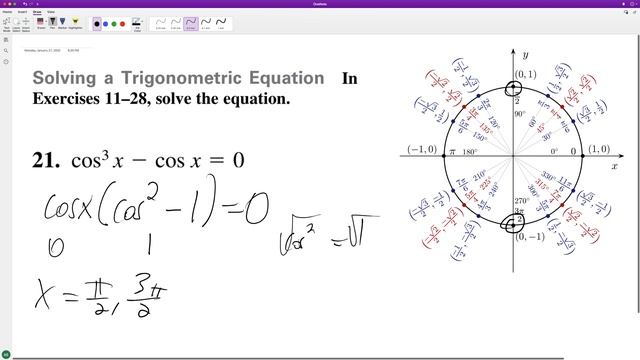This screenshot has width=640, height=360.
Task: Open the Insert ribbon tab
Action: click(22, 12)
